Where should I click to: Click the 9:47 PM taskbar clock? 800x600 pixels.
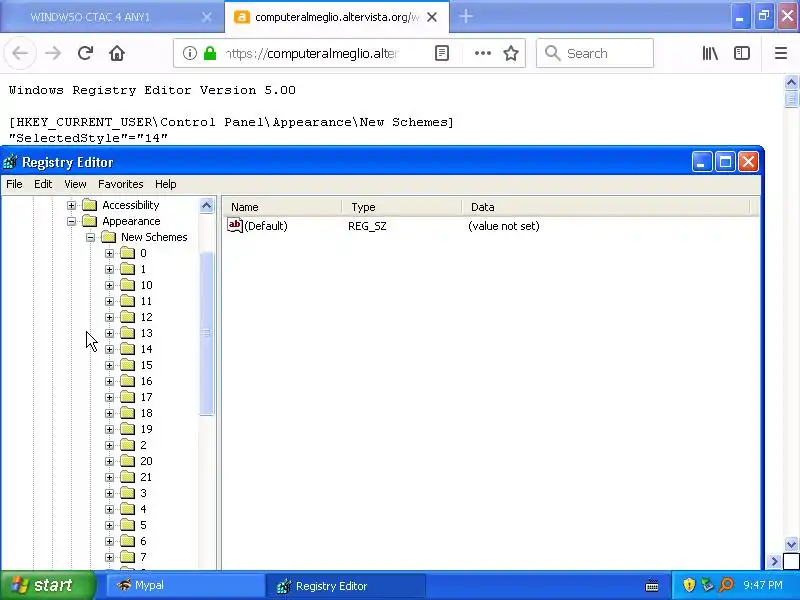763,585
